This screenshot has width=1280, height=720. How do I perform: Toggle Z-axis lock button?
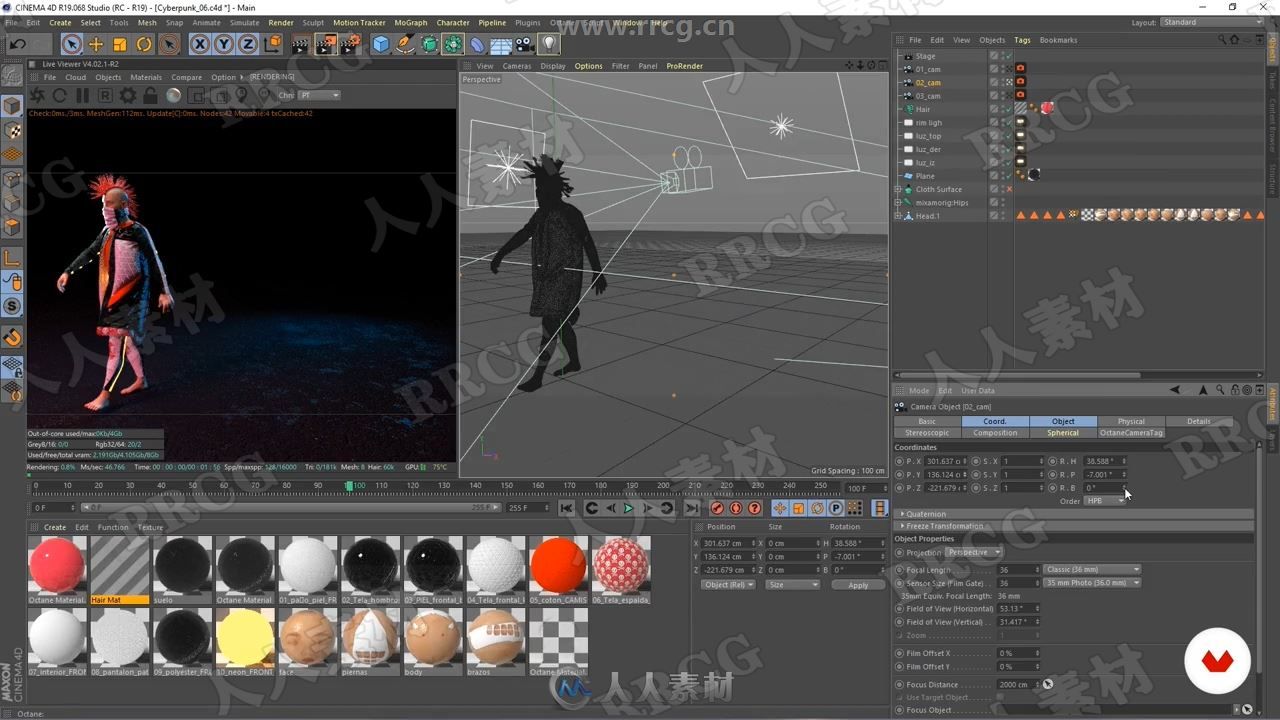tap(247, 44)
